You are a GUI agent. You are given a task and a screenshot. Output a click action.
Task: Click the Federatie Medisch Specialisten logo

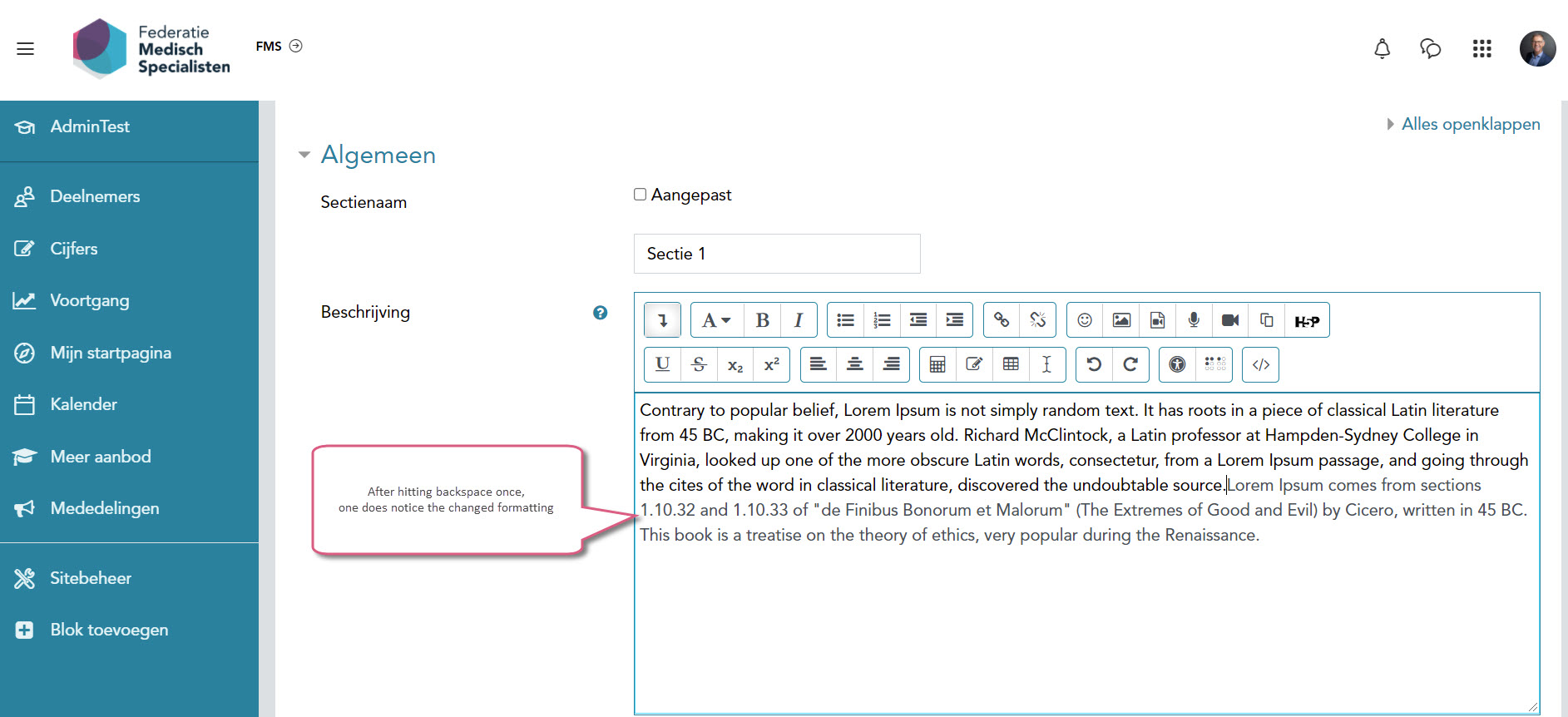point(151,49)
